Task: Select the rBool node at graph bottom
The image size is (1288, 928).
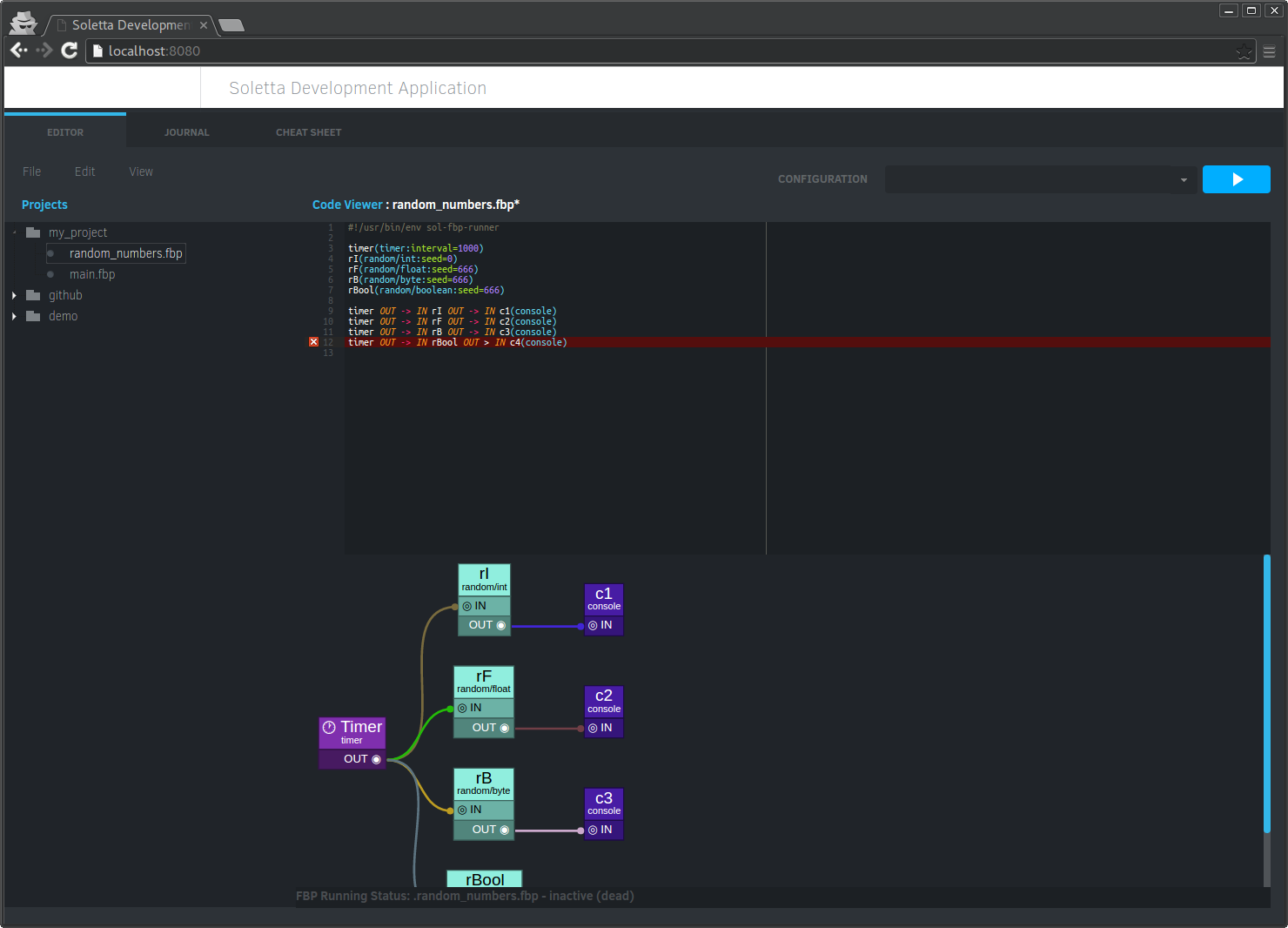Action: pos(485,879)
